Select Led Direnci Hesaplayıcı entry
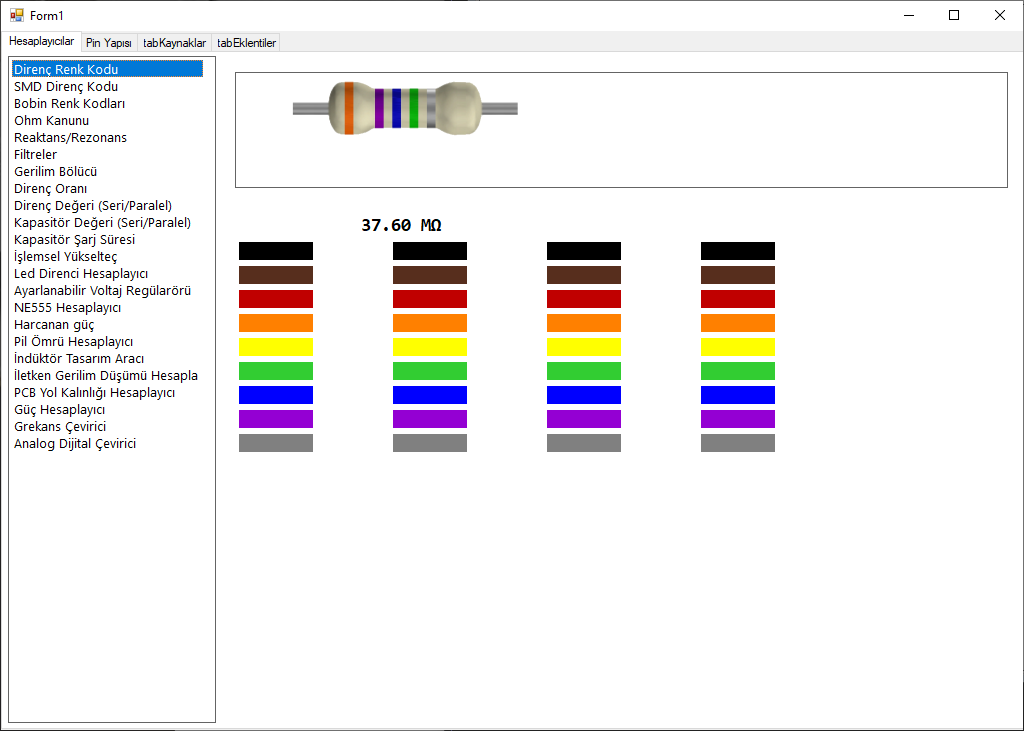Viewport: 1024px width, 731px height. pyautogui.click(x=81, y=274)
